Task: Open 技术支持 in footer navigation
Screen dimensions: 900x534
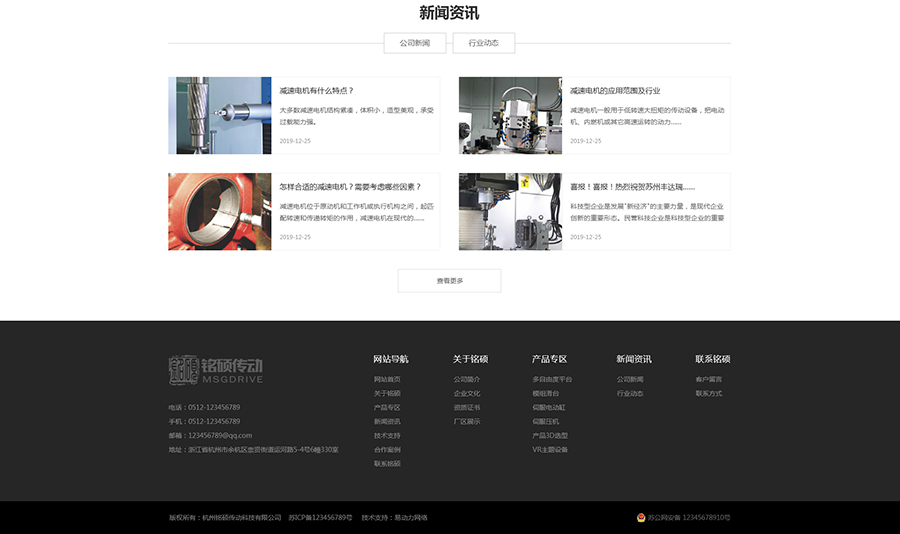Action: 387,435
